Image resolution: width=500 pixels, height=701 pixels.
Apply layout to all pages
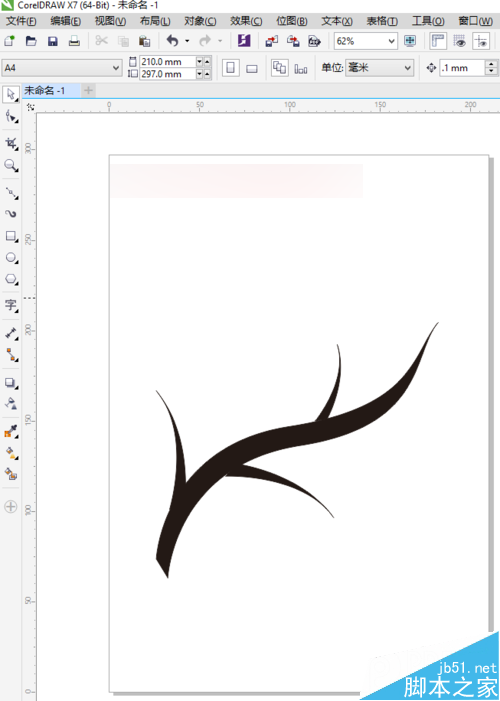pyautogui.click(x=280, y=68)
